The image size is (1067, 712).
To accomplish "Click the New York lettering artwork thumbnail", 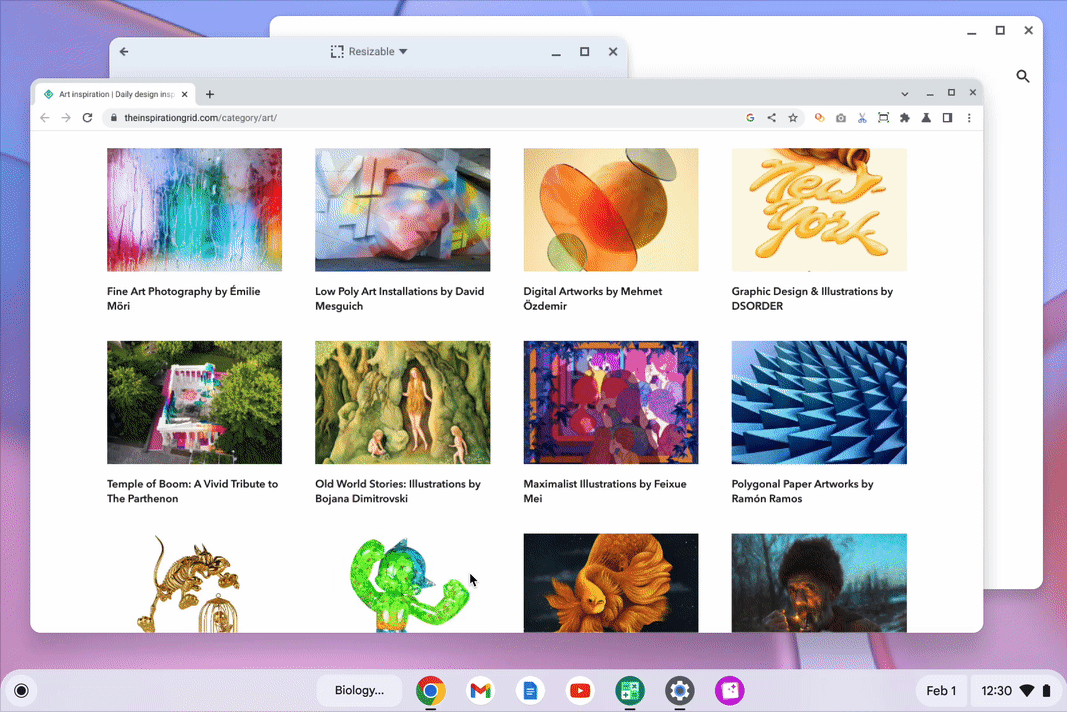I will (819, 210).
